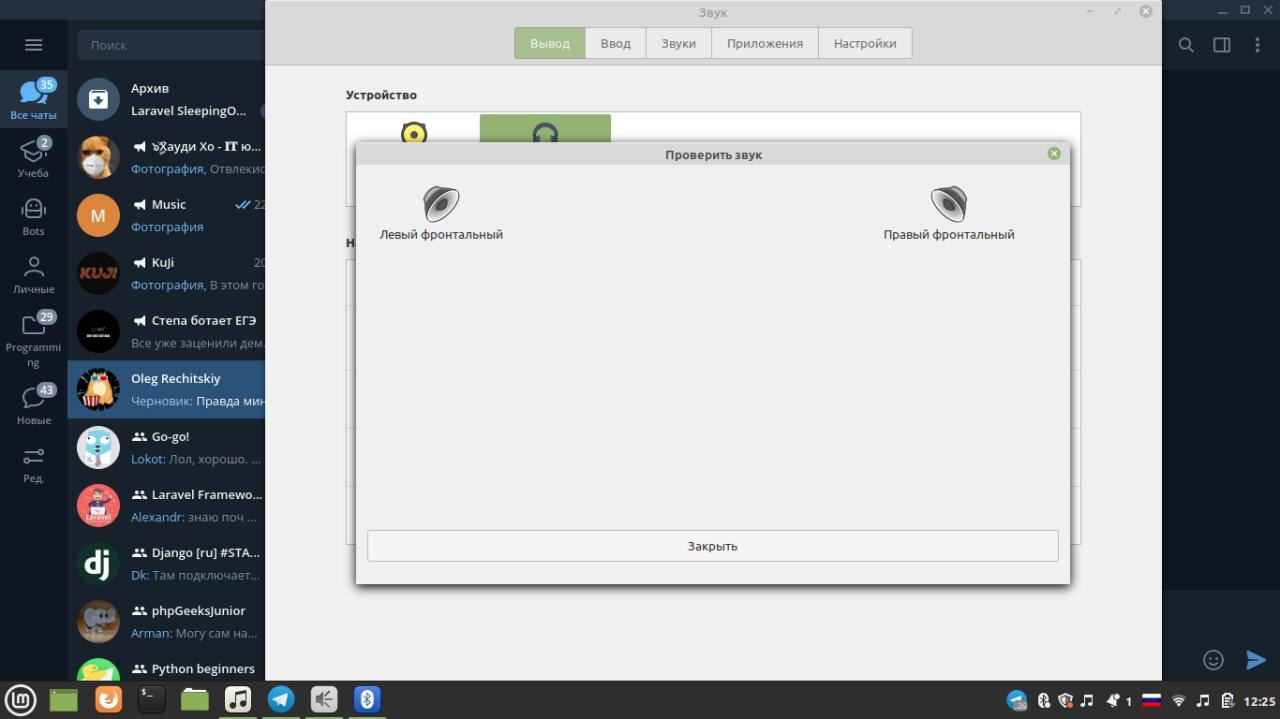Click the sound settings taskbar window button
Image resolution: width=1280 pixels, height=719 pixels.
point(324,699)
